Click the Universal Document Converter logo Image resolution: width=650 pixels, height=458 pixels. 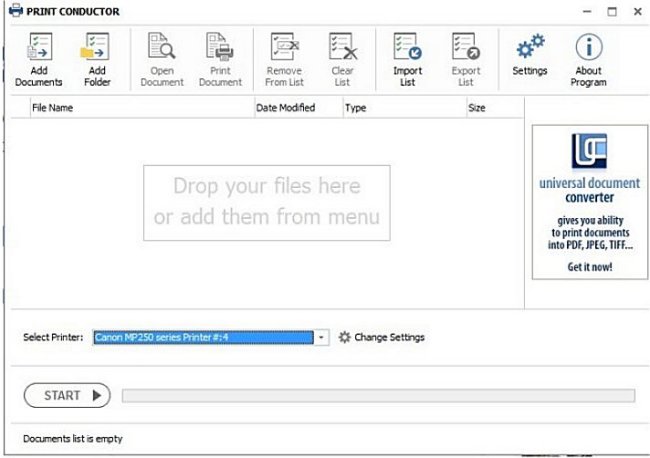589,151
